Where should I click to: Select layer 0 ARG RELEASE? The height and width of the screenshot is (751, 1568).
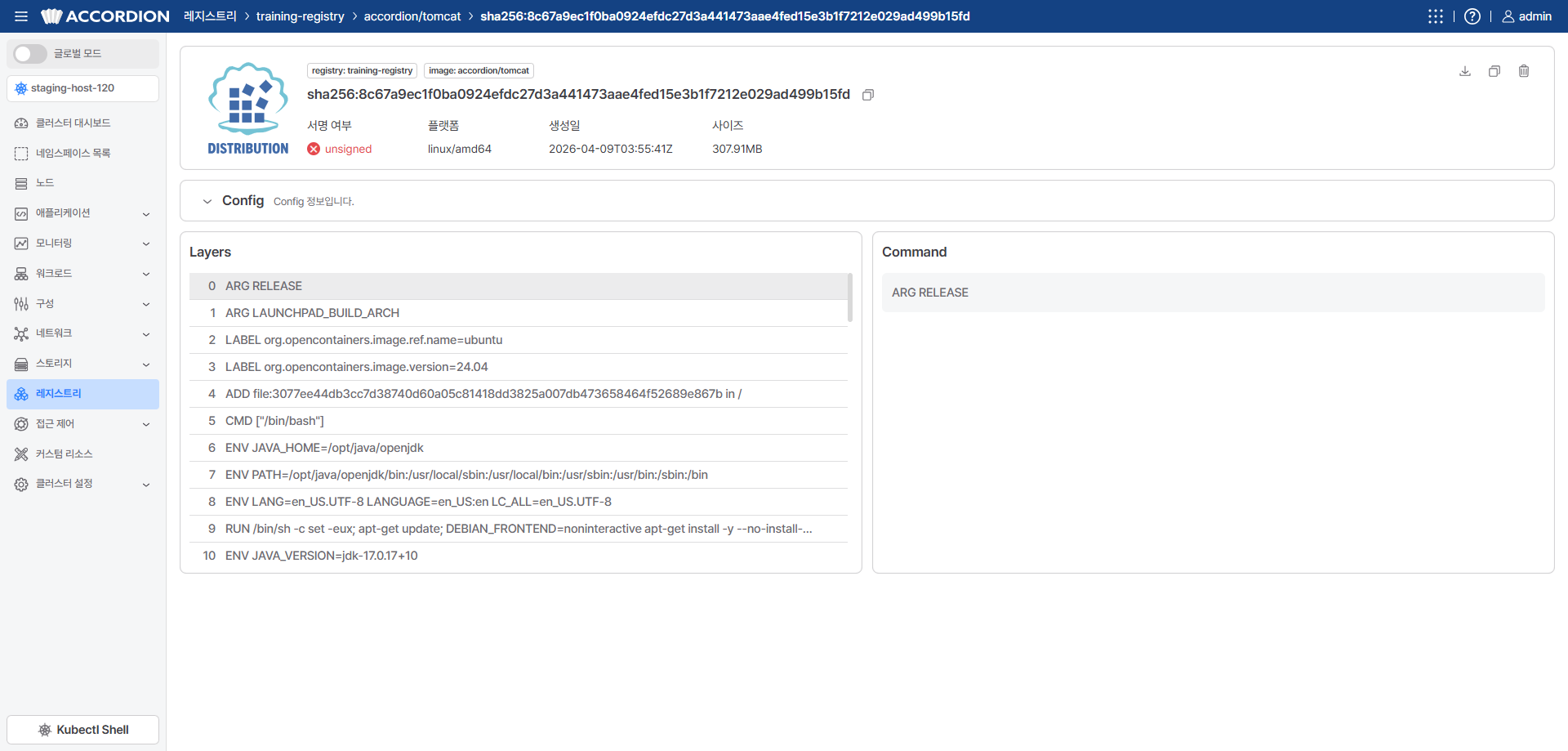pyautogui.click(x=519, y=286)
